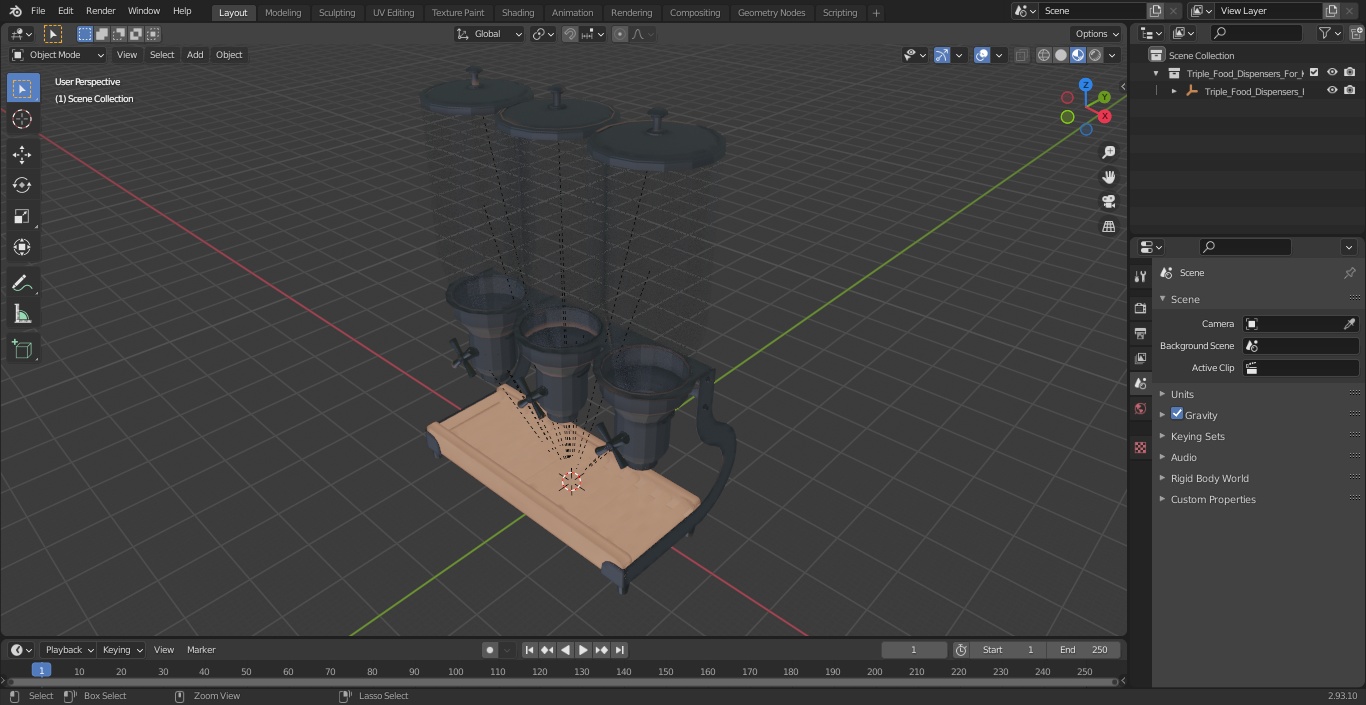This screenshot has height=705, width=1366.
Task: Choose the Add Cube tool
Action: pos(23,349)
